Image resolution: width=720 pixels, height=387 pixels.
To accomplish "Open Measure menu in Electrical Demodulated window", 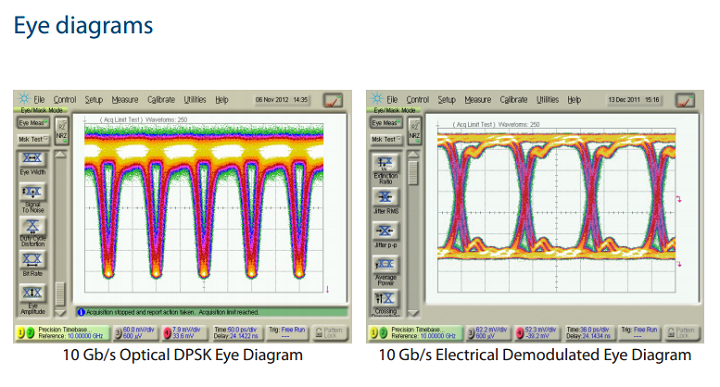I will coord(478,100).
